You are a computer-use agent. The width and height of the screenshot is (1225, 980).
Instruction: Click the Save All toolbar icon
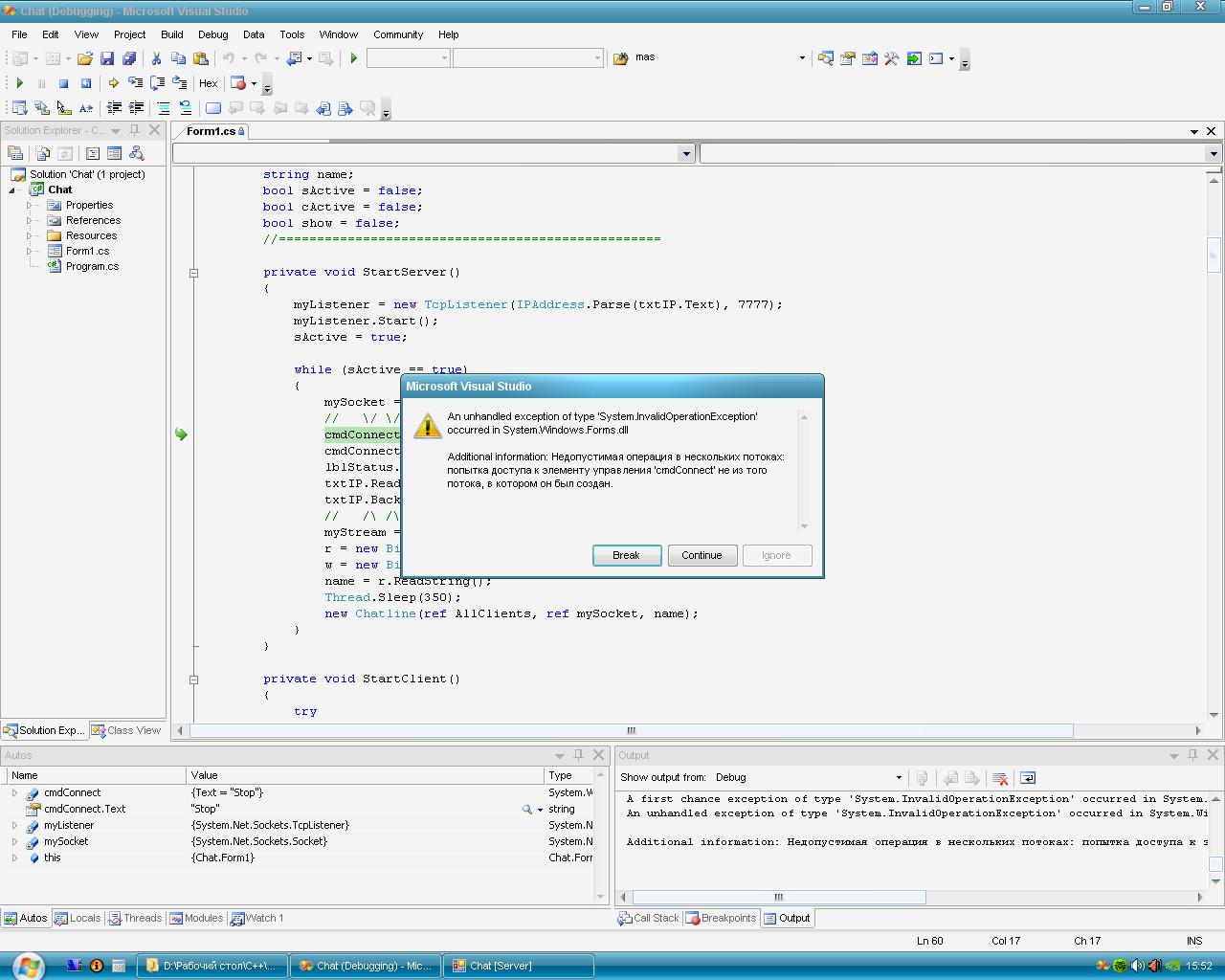[x=129, y=58]
